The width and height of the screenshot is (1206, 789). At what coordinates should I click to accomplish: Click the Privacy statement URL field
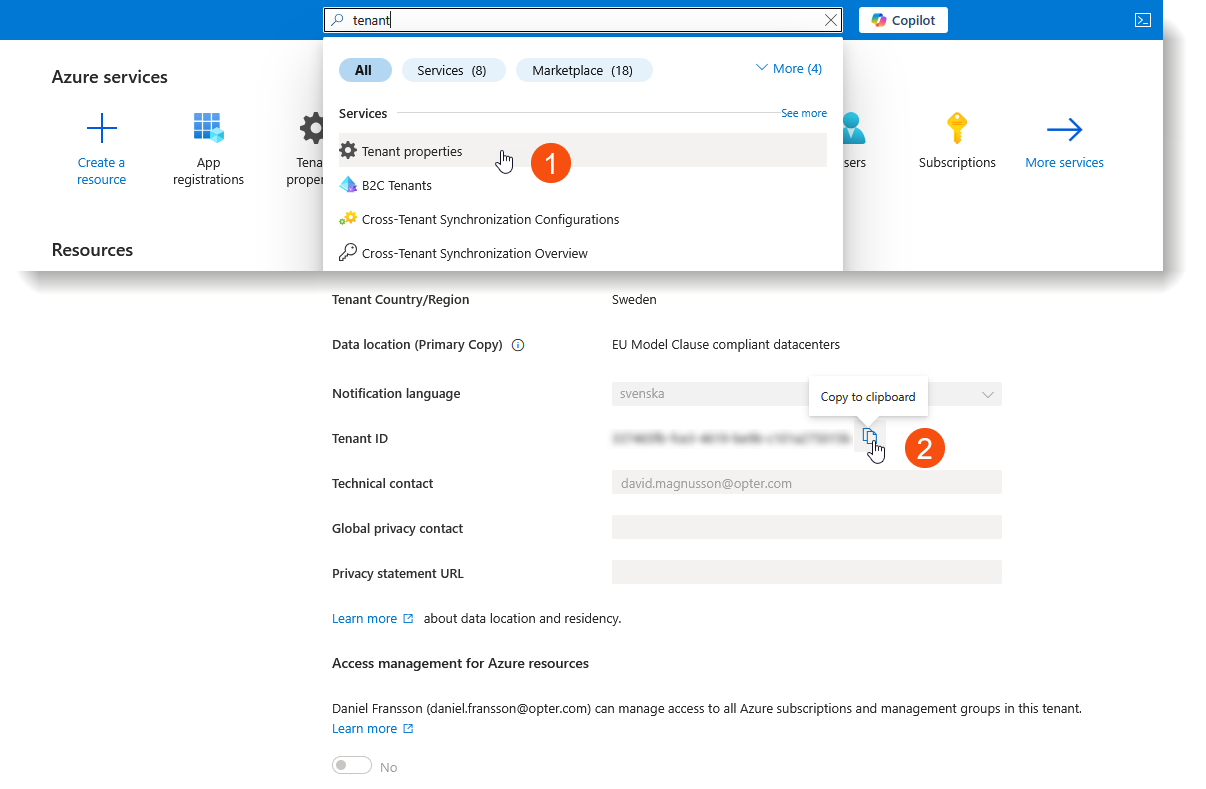(x=806, y=573)
